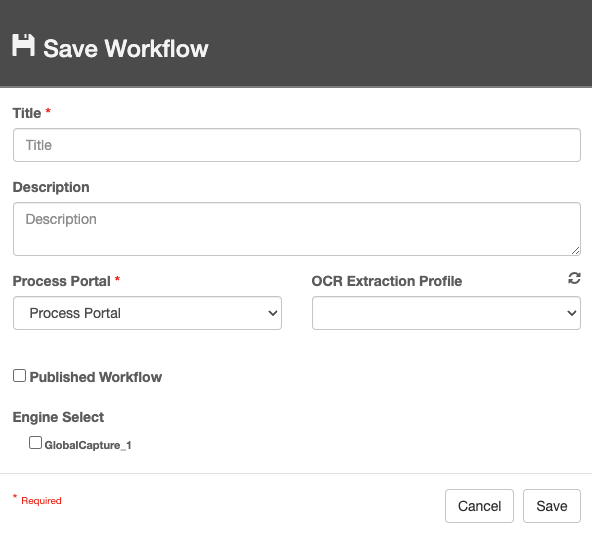Refresh the OCR Extraction Profile list
Viewport: 592px width, 535px height.
[x=574, y=278]
